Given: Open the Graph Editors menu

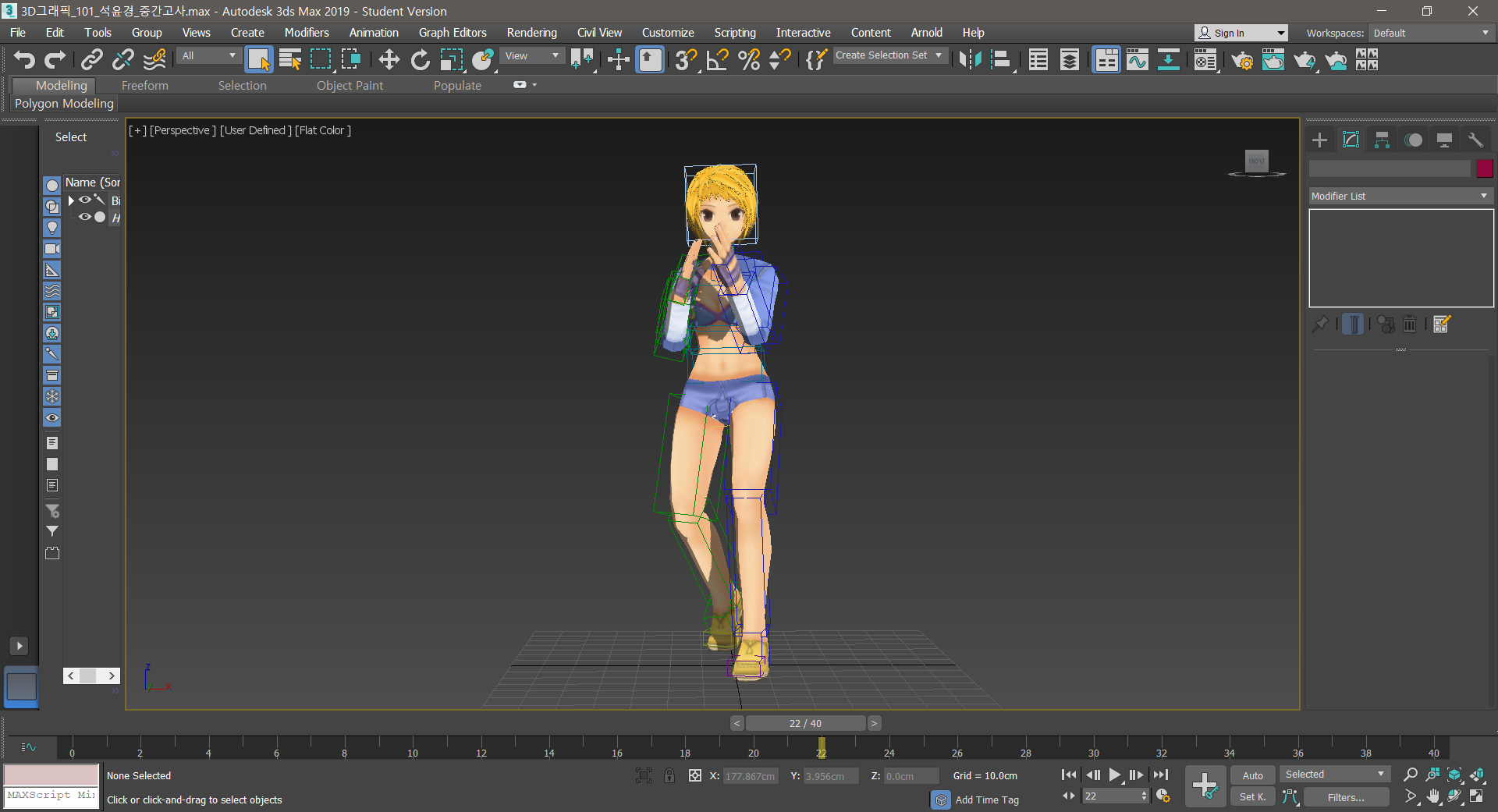Looking at the screenshot, I should [x=453, y=33].
